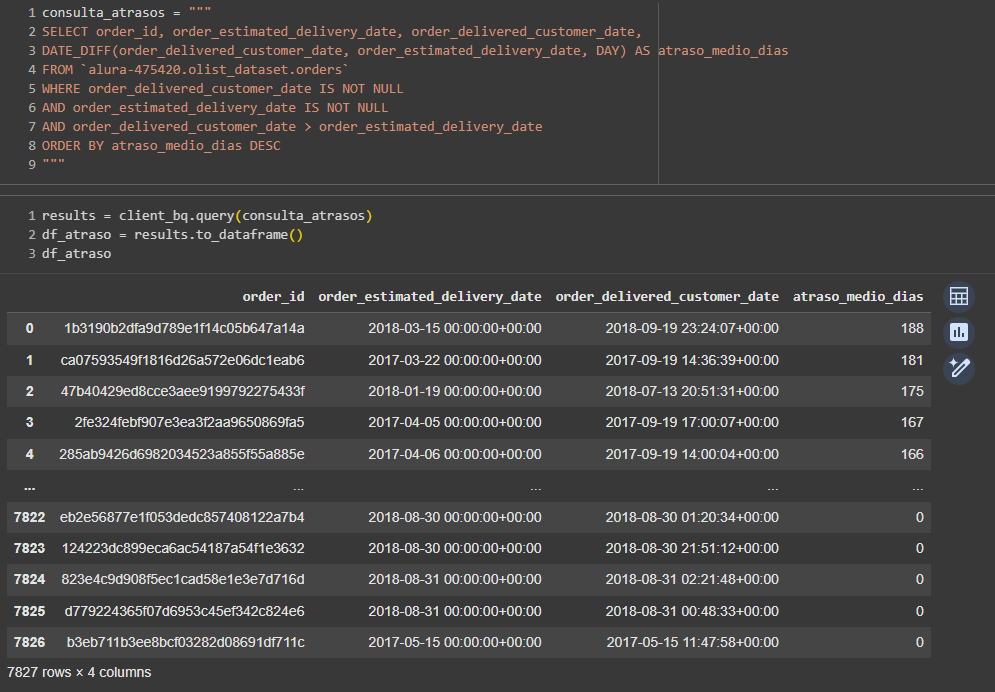Select the order_estimated_delivery_date column header
Screen dimensions: 995x692
[x=429, y=296]
